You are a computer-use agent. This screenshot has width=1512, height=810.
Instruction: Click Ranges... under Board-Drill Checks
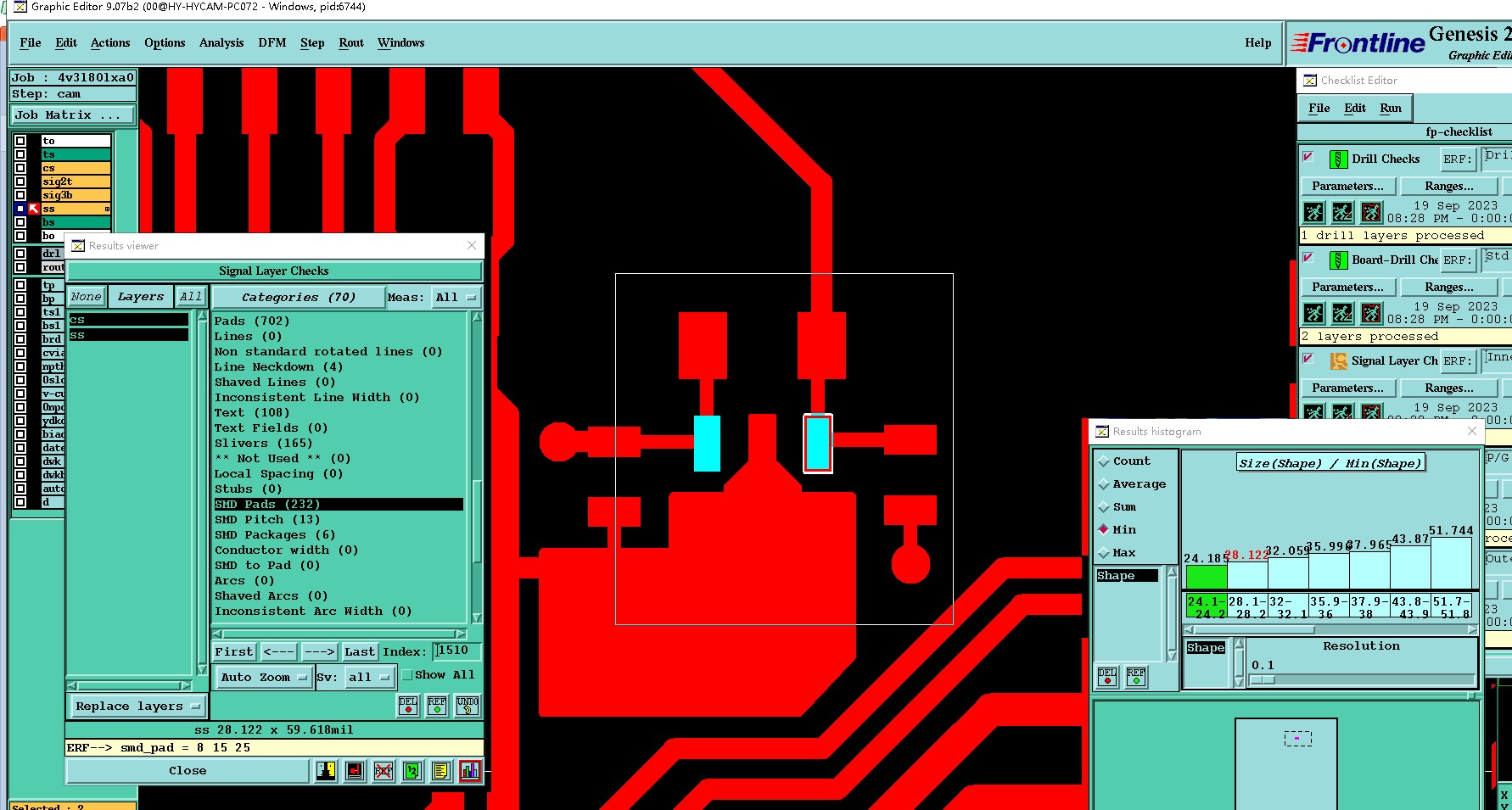pos(1449,287)
